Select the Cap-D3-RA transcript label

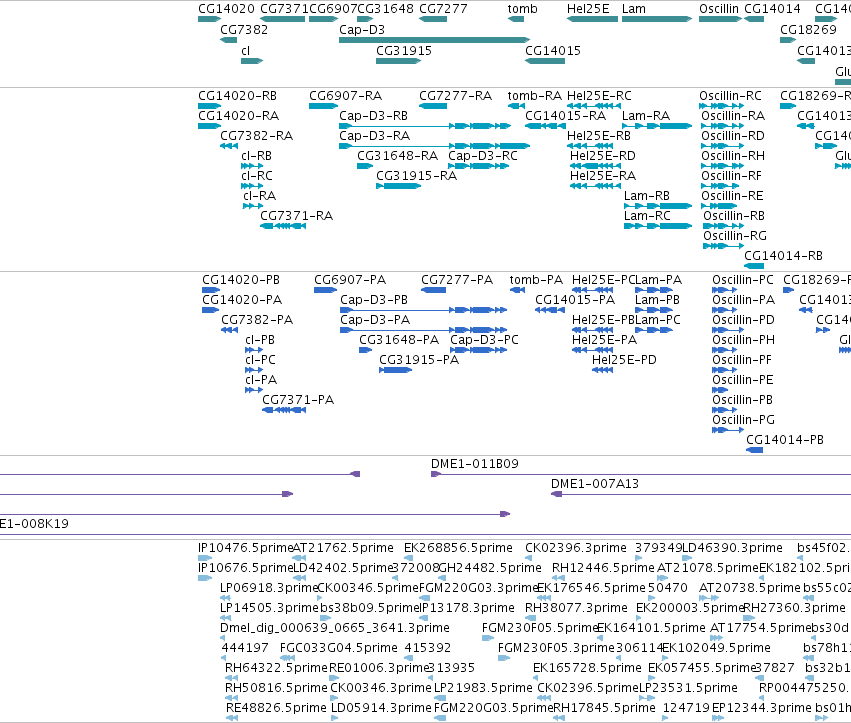point(374,136)
